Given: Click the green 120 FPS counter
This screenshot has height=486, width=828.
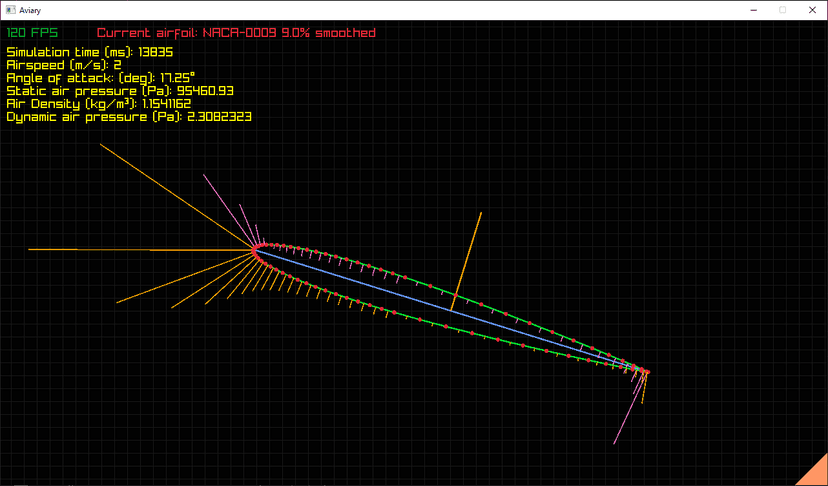Looking at the screenshot, I should [32, 33].
